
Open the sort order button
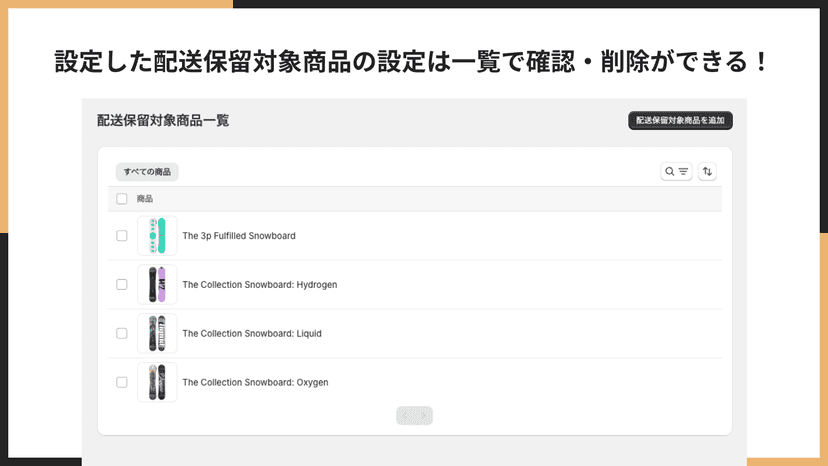(x=707, y=171)
